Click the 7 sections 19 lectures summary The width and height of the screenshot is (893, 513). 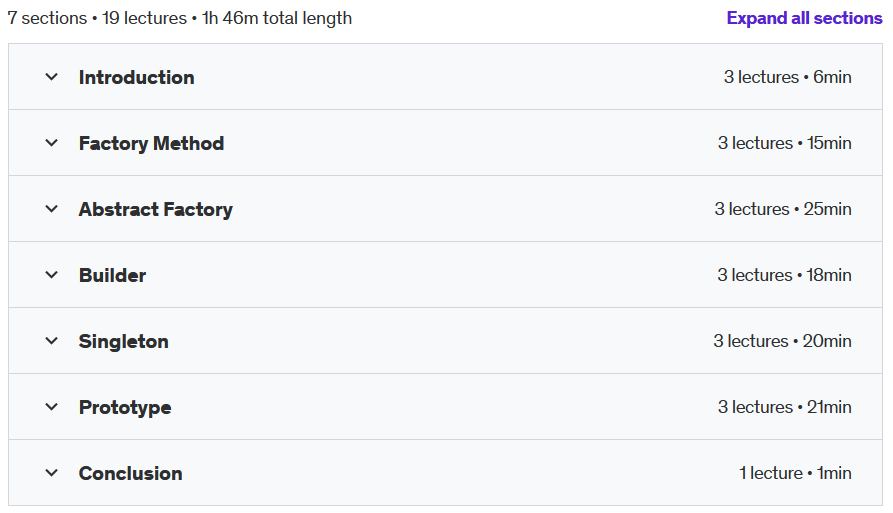pos(179,18)
